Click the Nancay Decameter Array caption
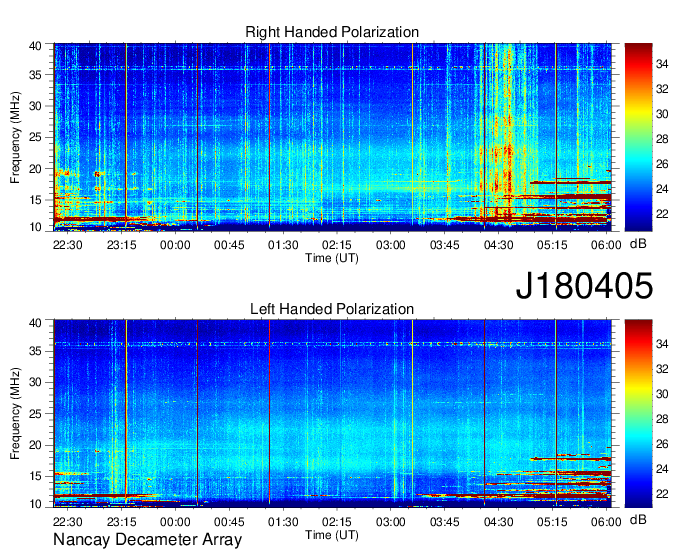The height and width of the screenshot is (552, 680). click(147, 540)
